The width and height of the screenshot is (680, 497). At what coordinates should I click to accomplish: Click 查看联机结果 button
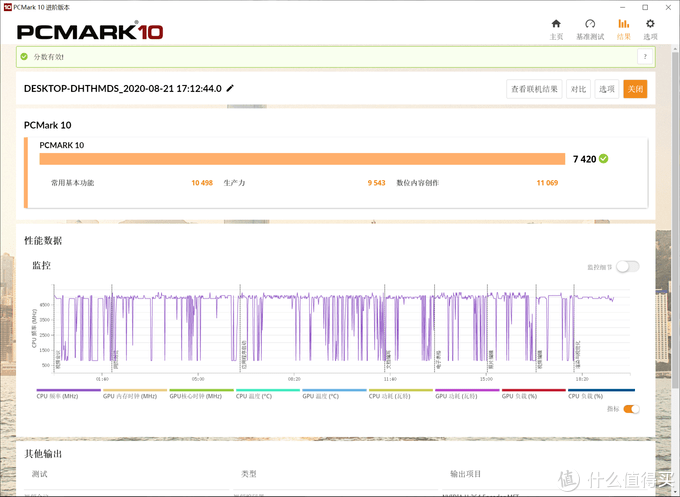(x=534, y=89)
